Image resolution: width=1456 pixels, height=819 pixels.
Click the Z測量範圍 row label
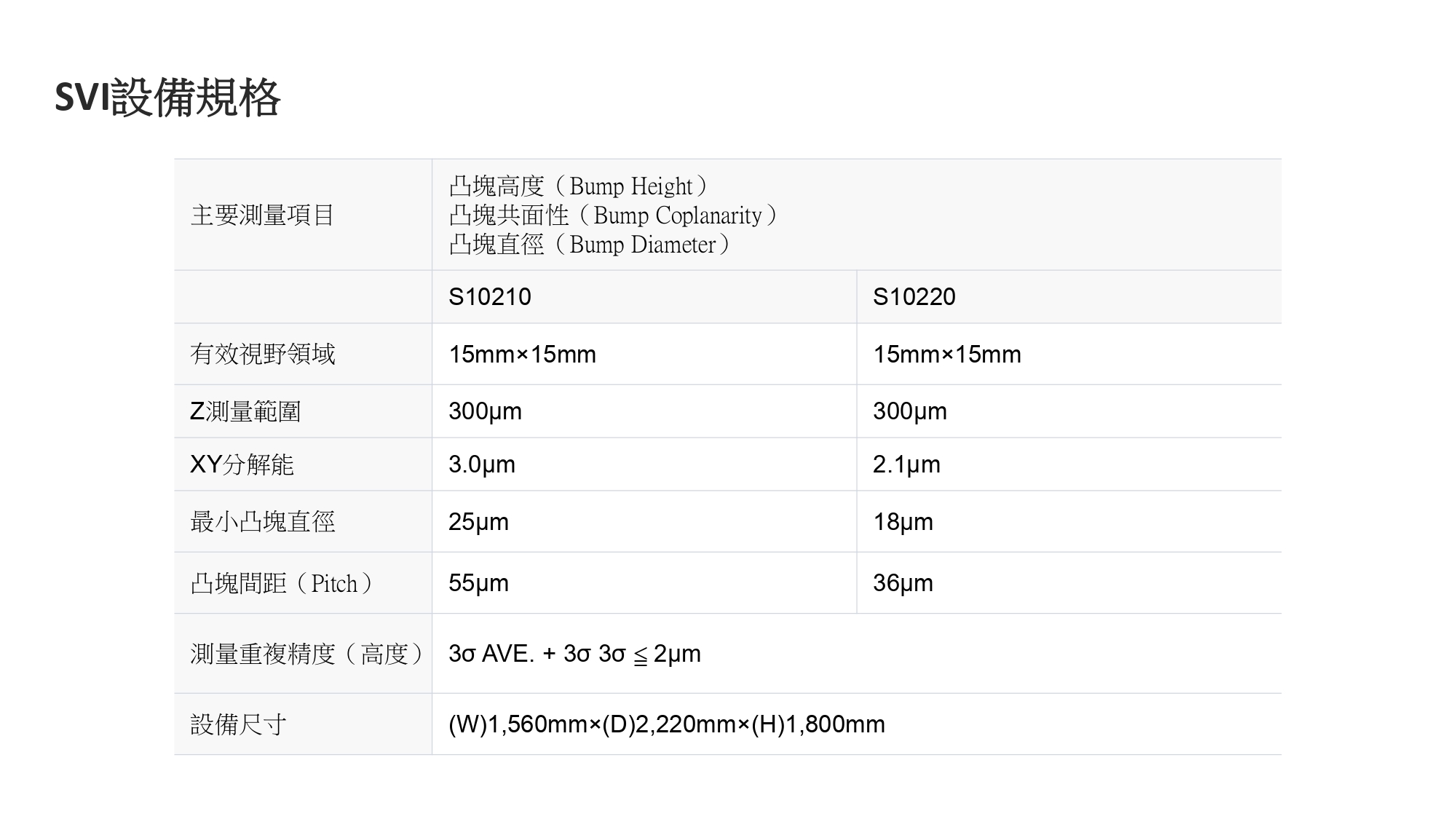245,411
